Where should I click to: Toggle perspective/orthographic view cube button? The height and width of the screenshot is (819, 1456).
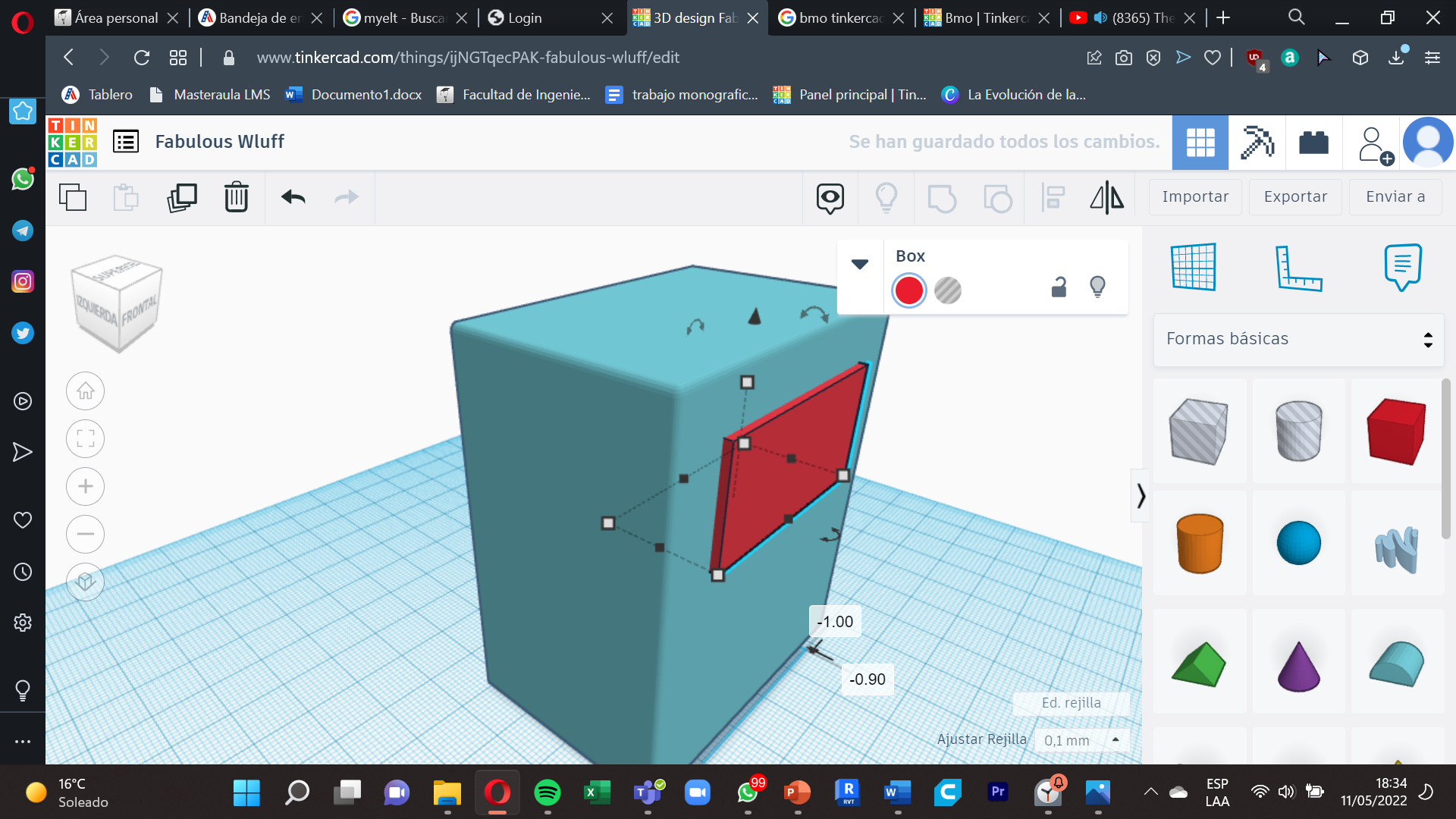coord(86,582)
